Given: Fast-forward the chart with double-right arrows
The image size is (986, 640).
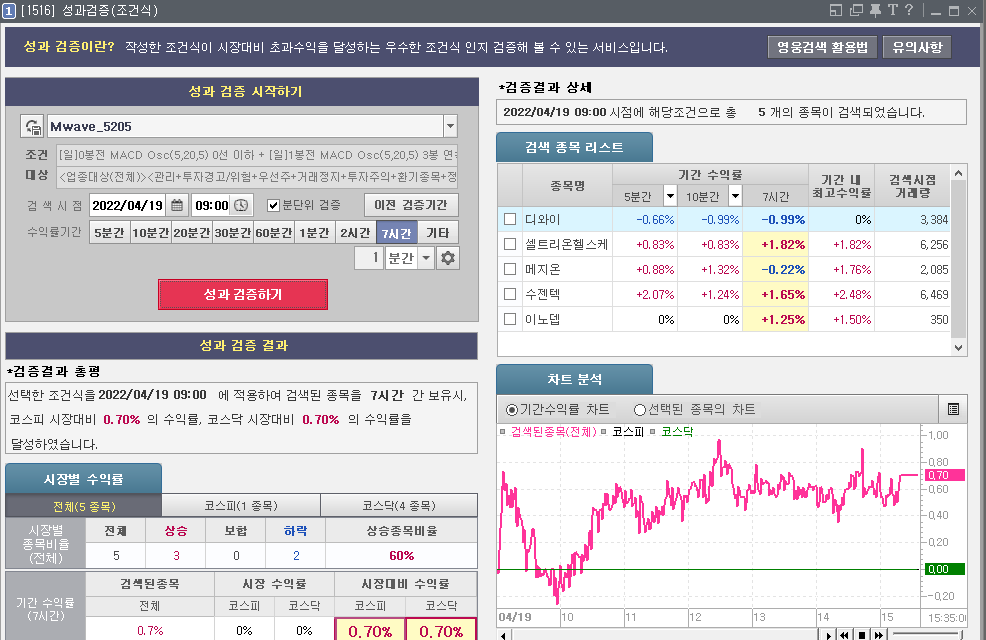Looking at the screenshot, I should [x=878, y=635].
